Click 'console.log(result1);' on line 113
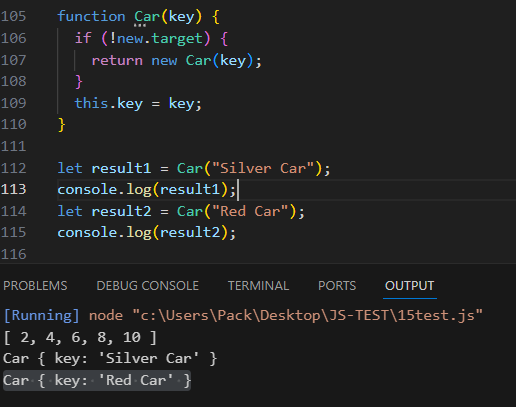The image size is (516, 407). tap(147, 190)
